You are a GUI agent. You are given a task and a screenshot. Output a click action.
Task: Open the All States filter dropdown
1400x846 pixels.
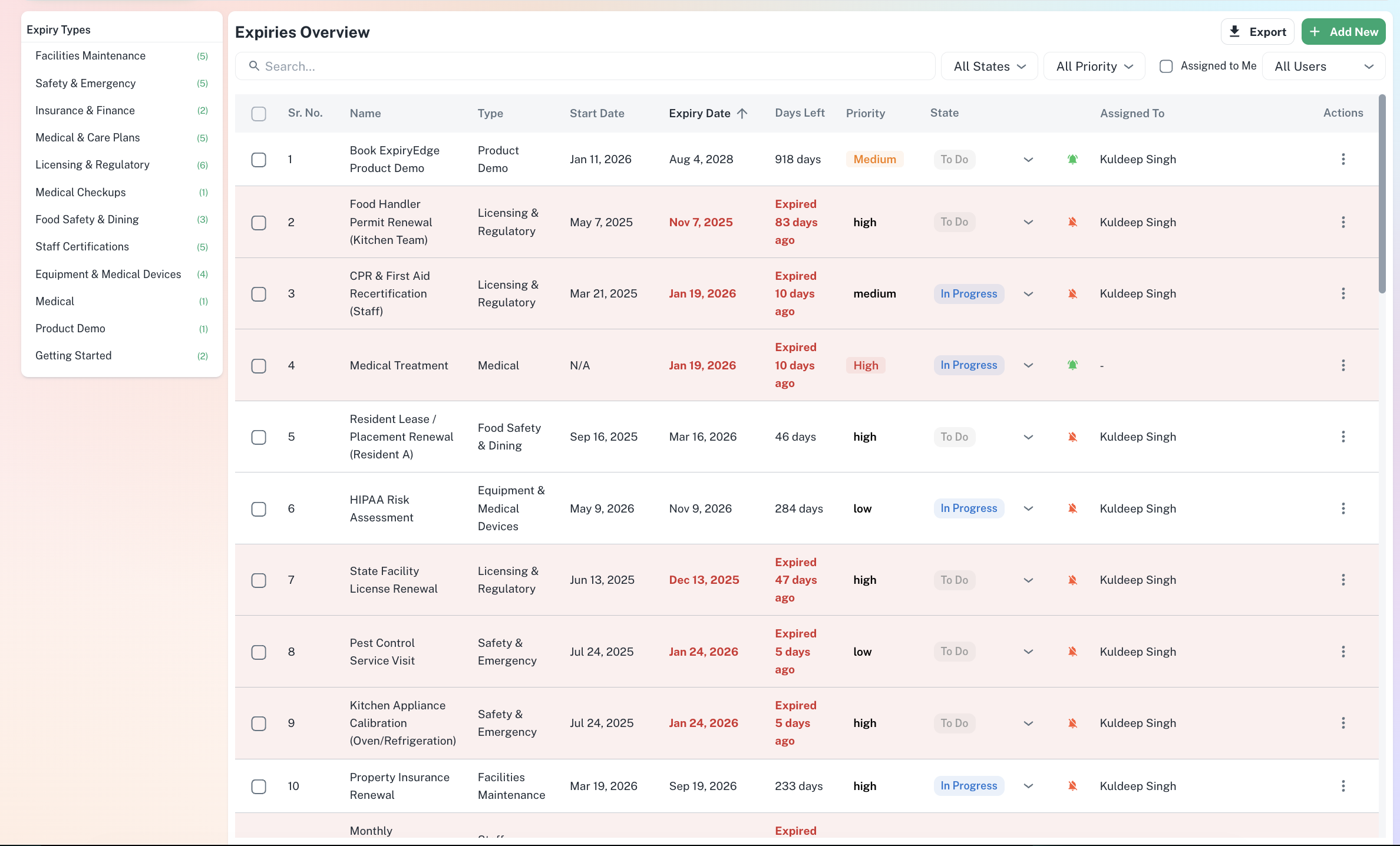[x=989, y=66]
